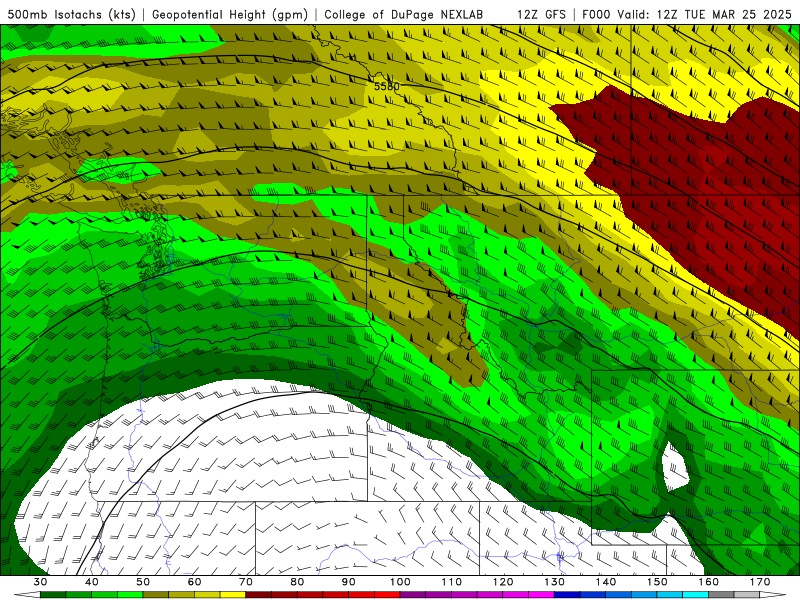Viewport: 800px width, 600px height.
Task: Click the 160 value on the color scale
Action: [x=708, y=582]
